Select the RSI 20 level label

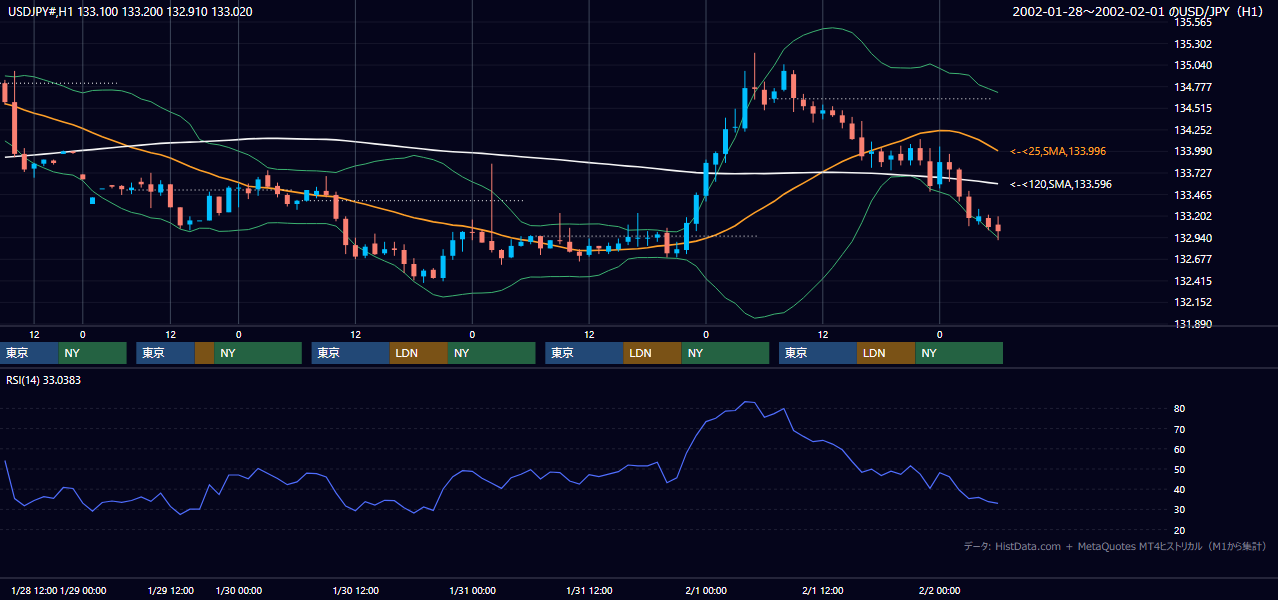click(1180, 530)
